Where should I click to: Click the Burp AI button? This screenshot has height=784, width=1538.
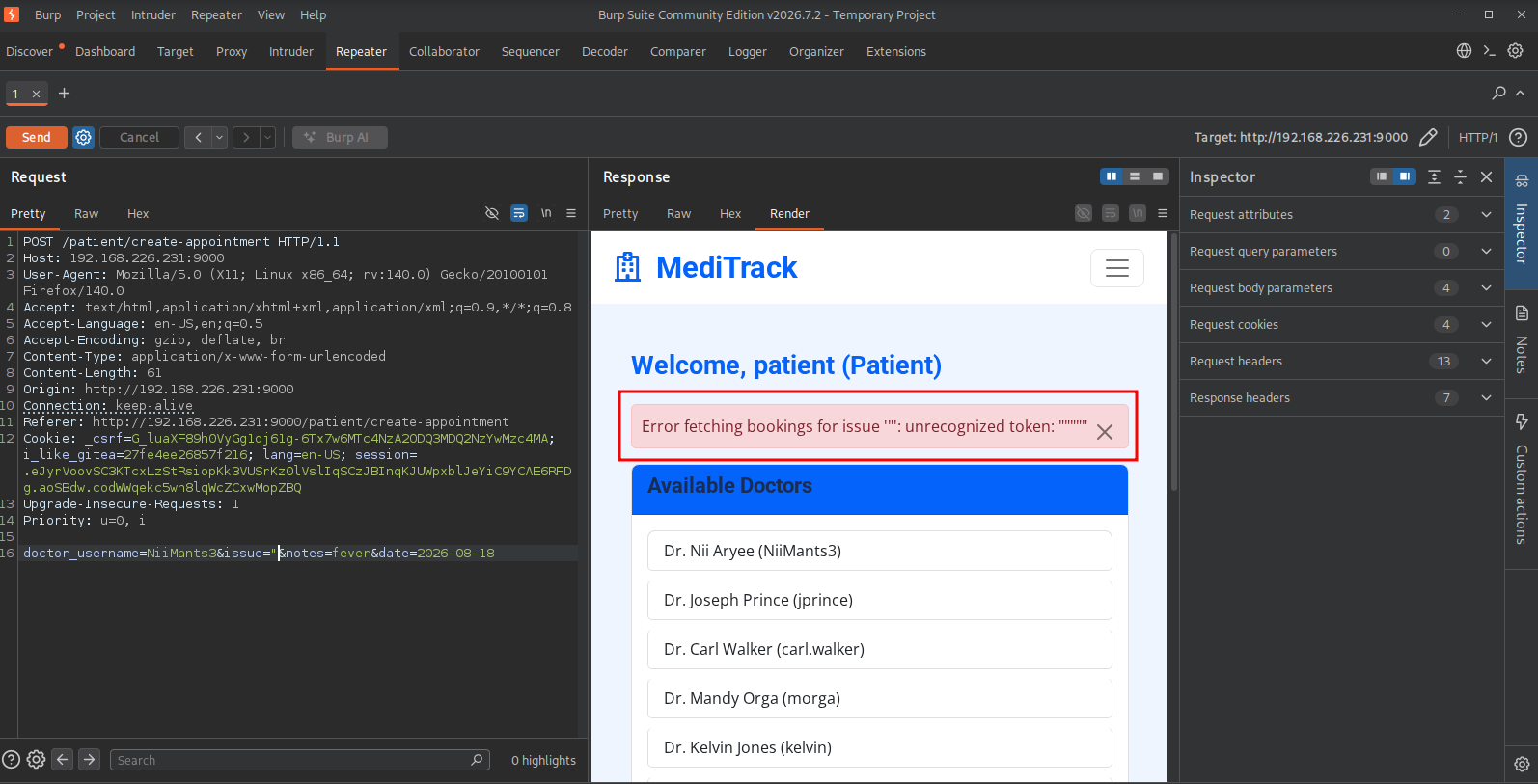click(x=340, y=137)
